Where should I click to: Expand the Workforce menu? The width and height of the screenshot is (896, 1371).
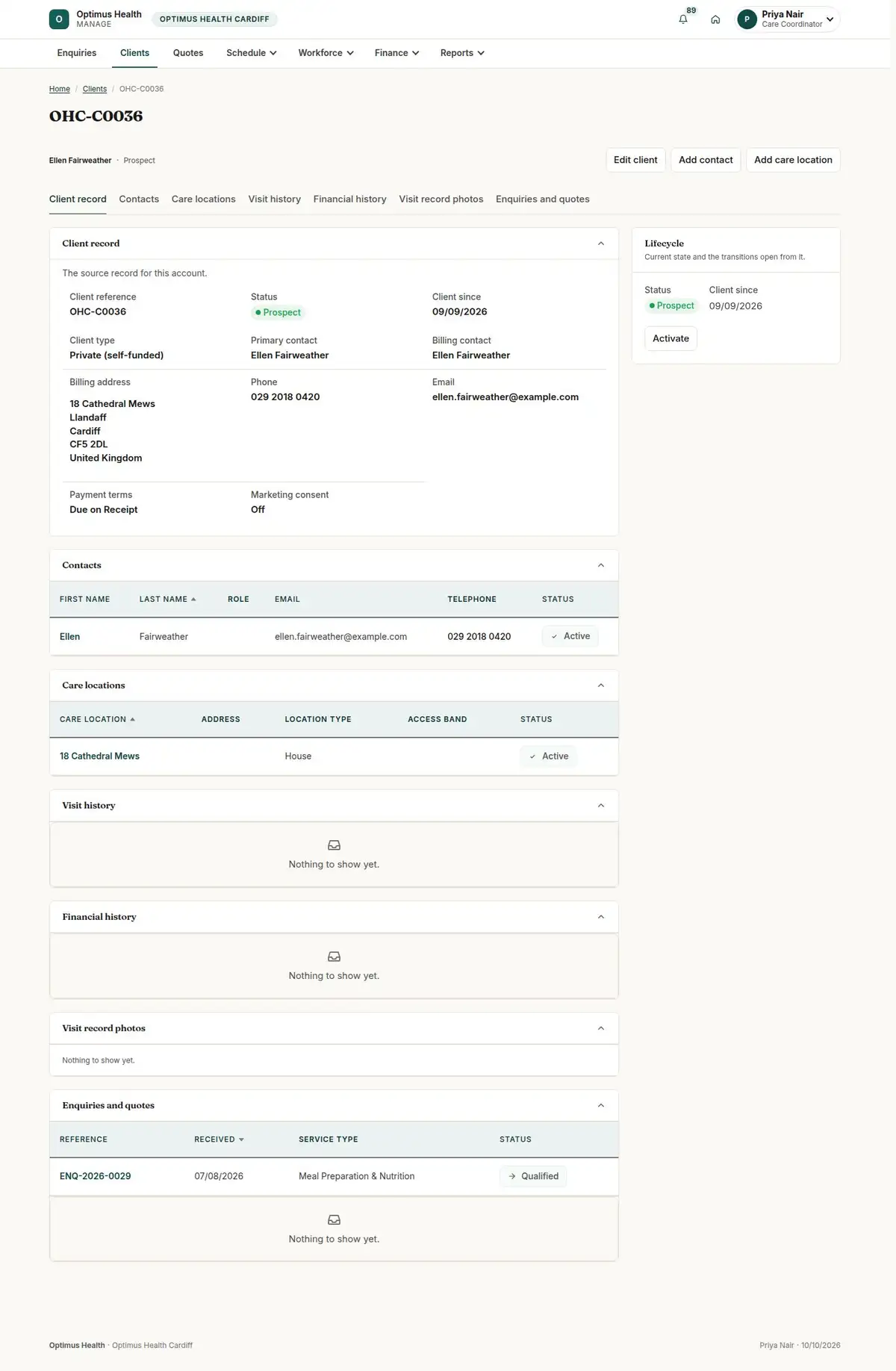click(326, 53)
